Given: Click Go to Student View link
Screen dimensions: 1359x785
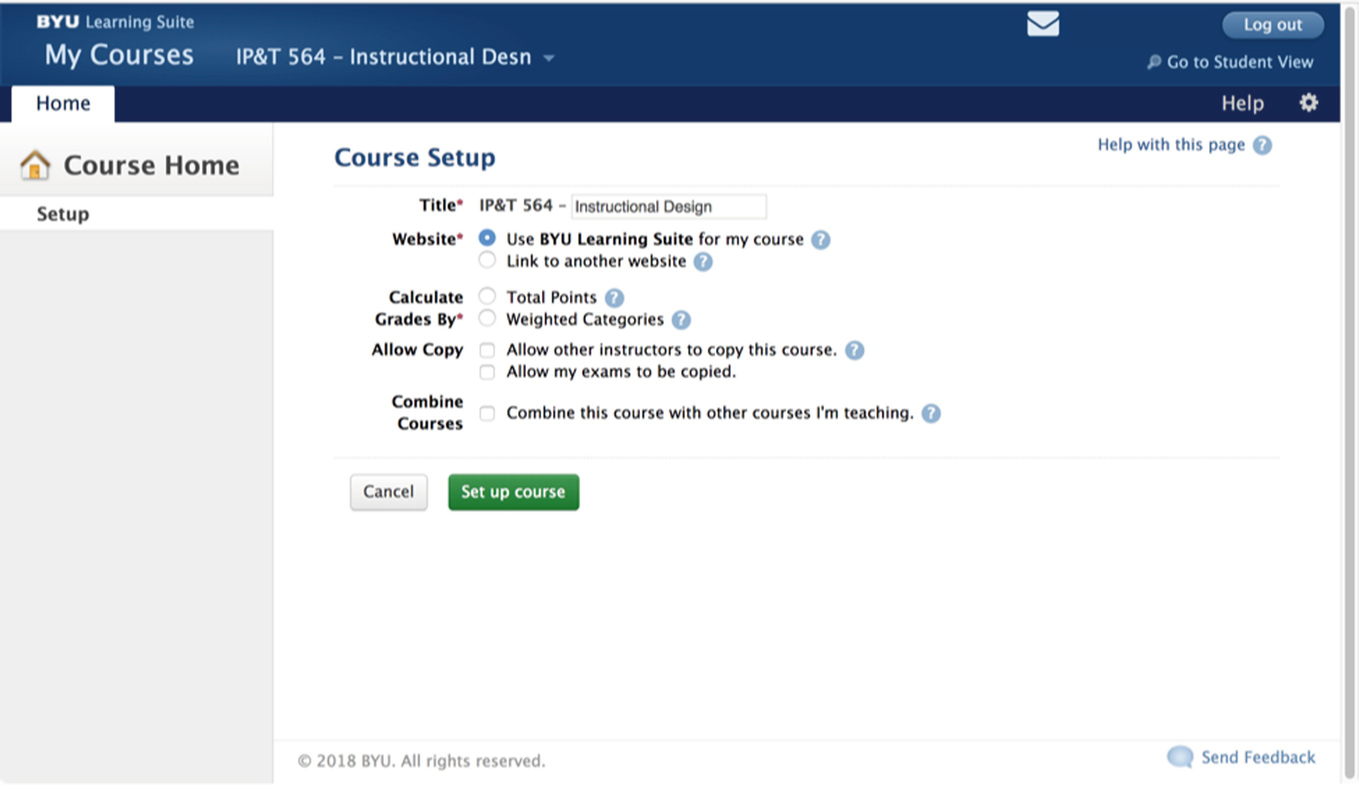Looking at the screenshot, I should 1240,62.
